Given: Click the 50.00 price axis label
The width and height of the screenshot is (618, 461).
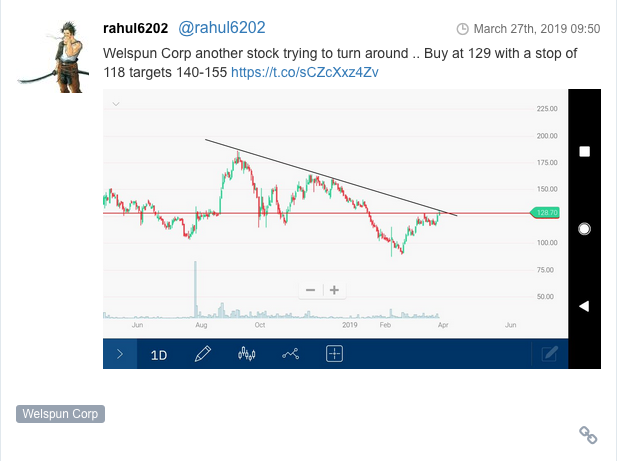Looking at the screenshot, I should click(545, 297).
